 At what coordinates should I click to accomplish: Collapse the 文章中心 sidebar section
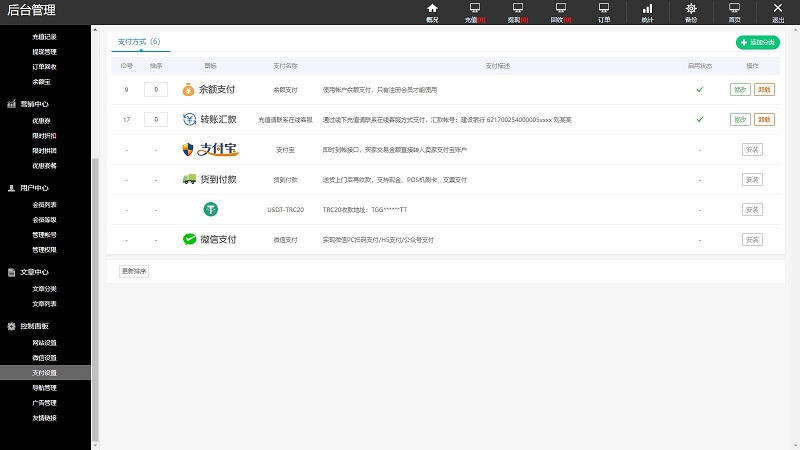coord(34,272)
